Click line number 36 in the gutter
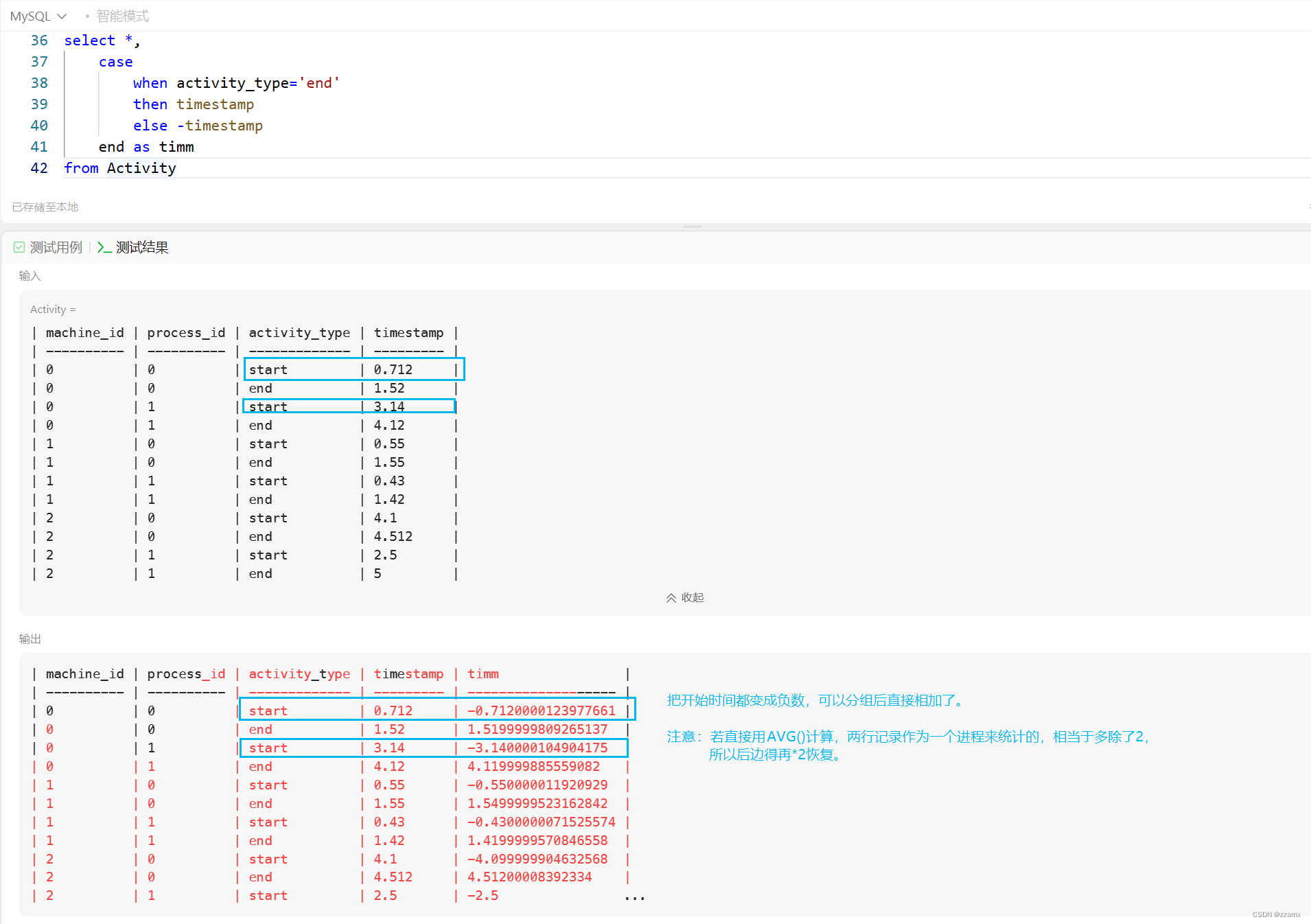This screenshot has height=924, width=1311. (39, 41)
